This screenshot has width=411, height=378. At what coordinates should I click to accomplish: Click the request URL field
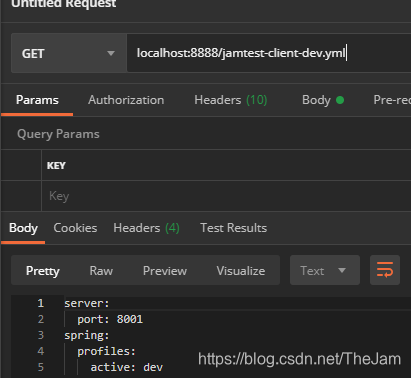[269, 53]
